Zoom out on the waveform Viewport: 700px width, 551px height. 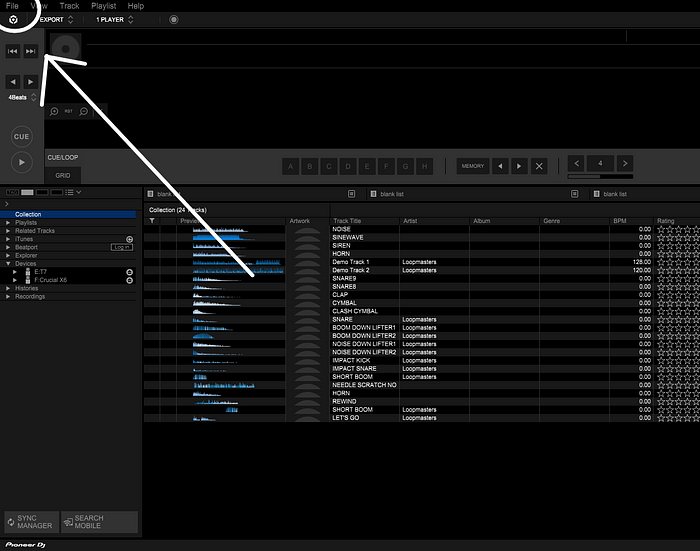pos(83,111)
